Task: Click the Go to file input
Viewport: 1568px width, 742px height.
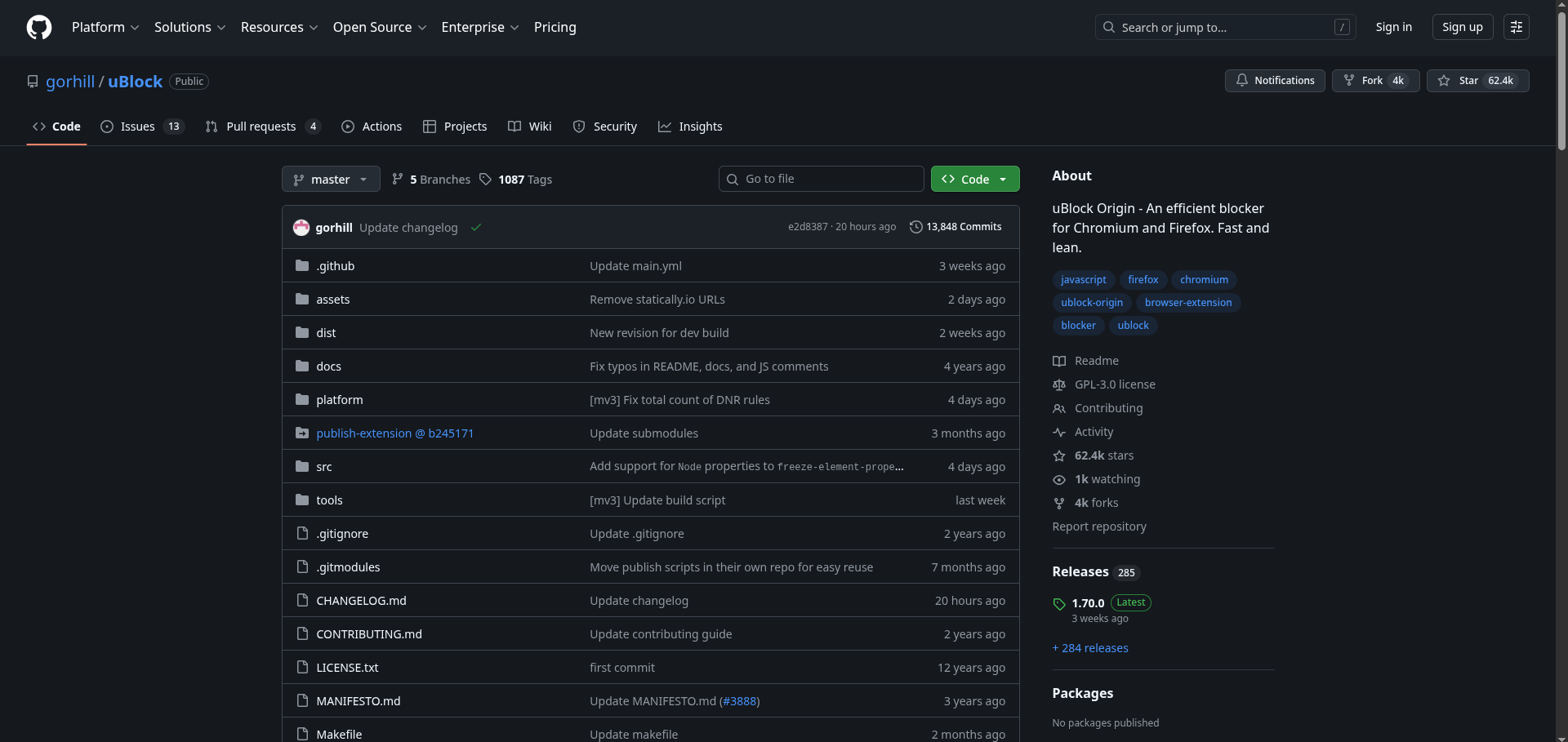Action: tap(821, 179)
